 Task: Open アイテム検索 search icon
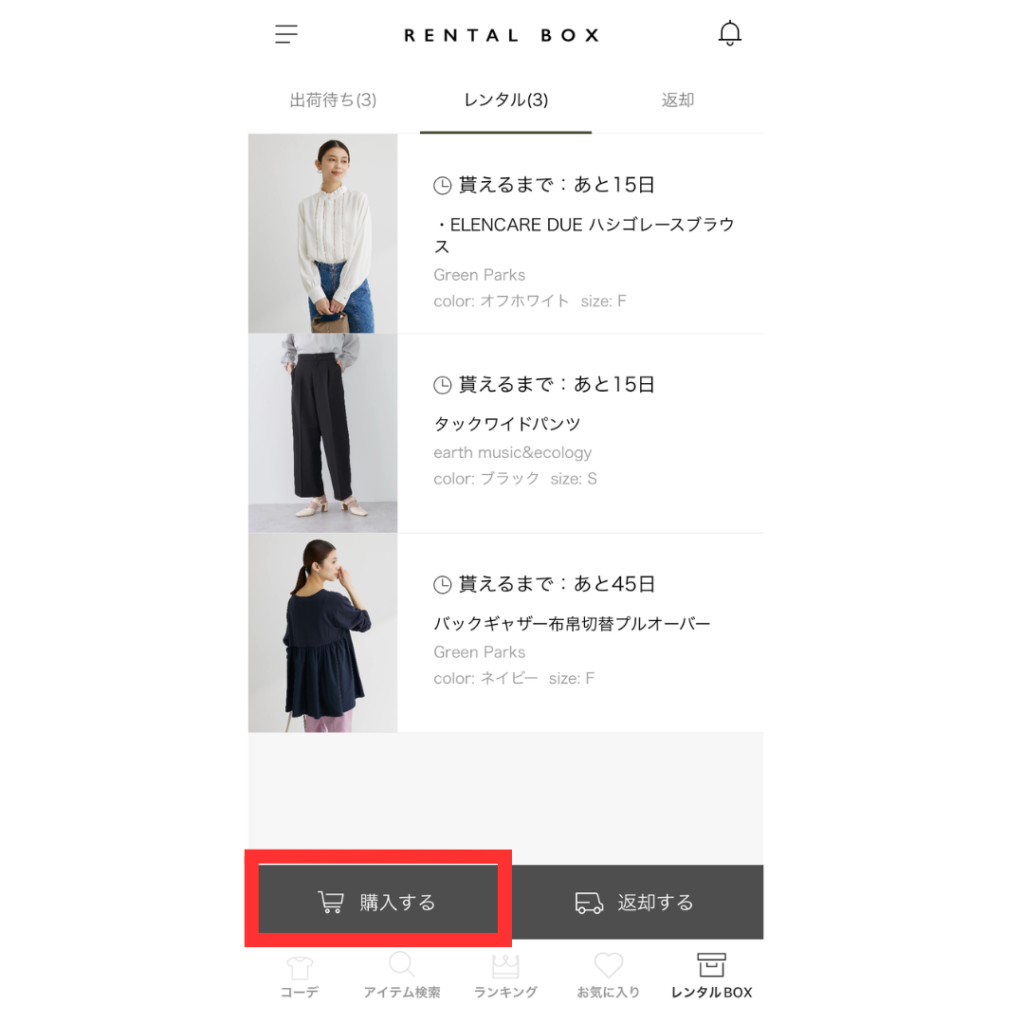[x=402, y=965]
